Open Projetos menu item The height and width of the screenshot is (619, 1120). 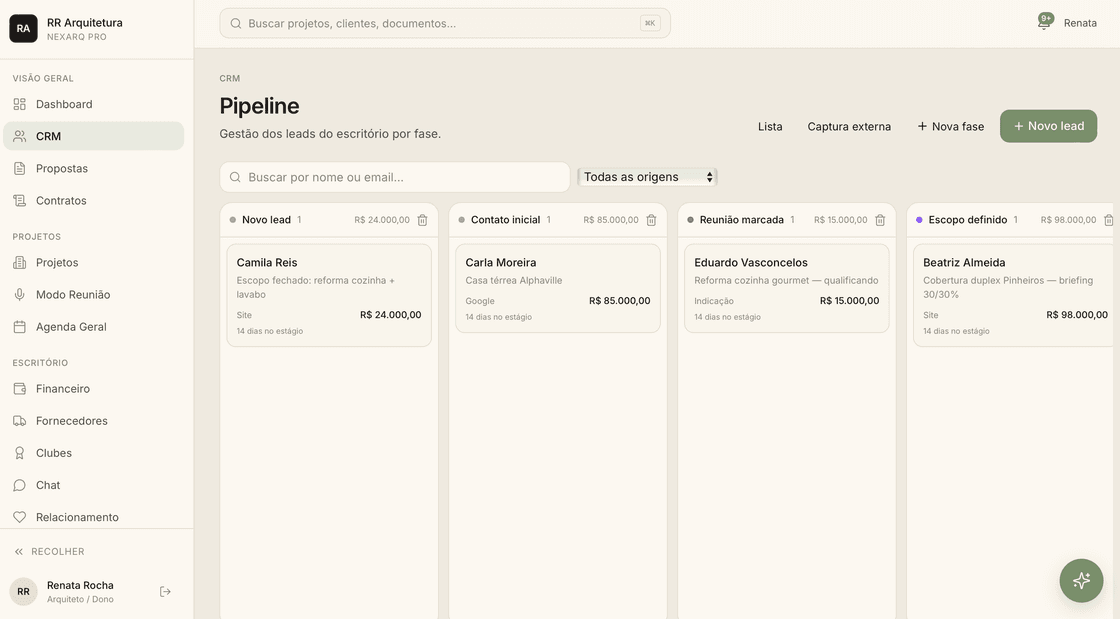tap(94, 263)
